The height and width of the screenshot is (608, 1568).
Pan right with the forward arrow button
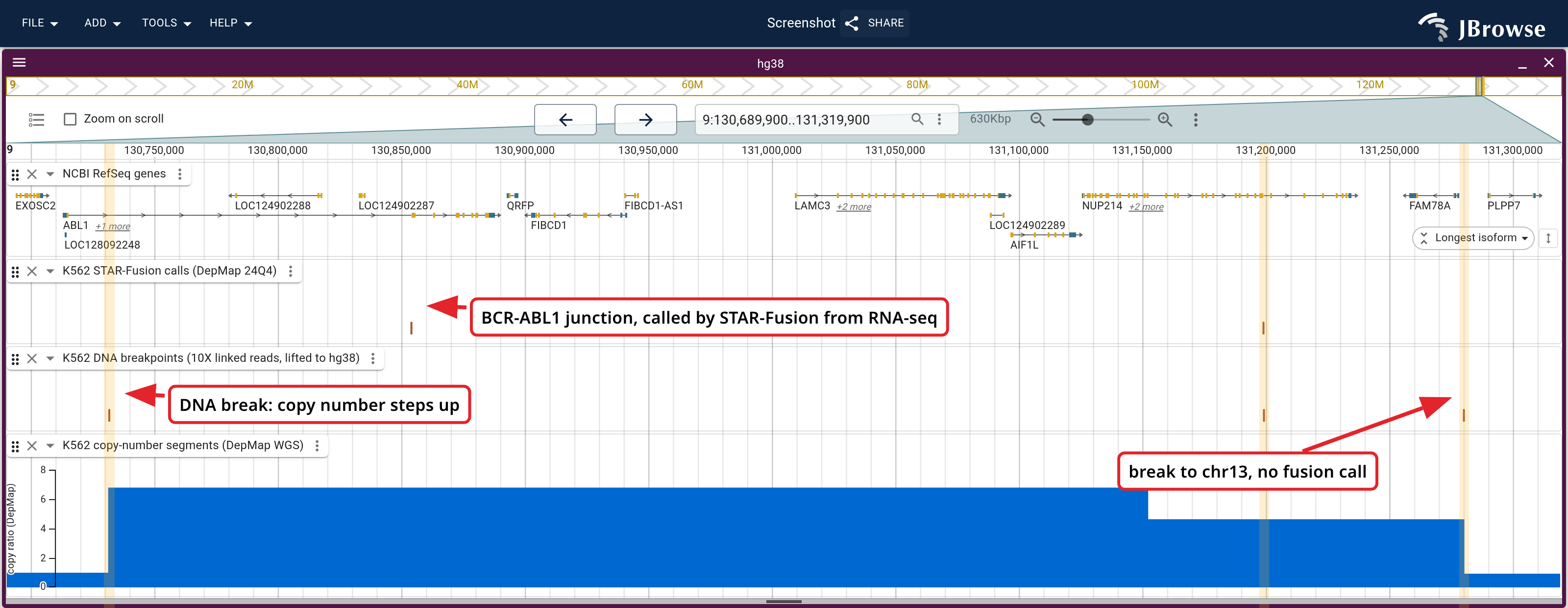click(645, 120)
